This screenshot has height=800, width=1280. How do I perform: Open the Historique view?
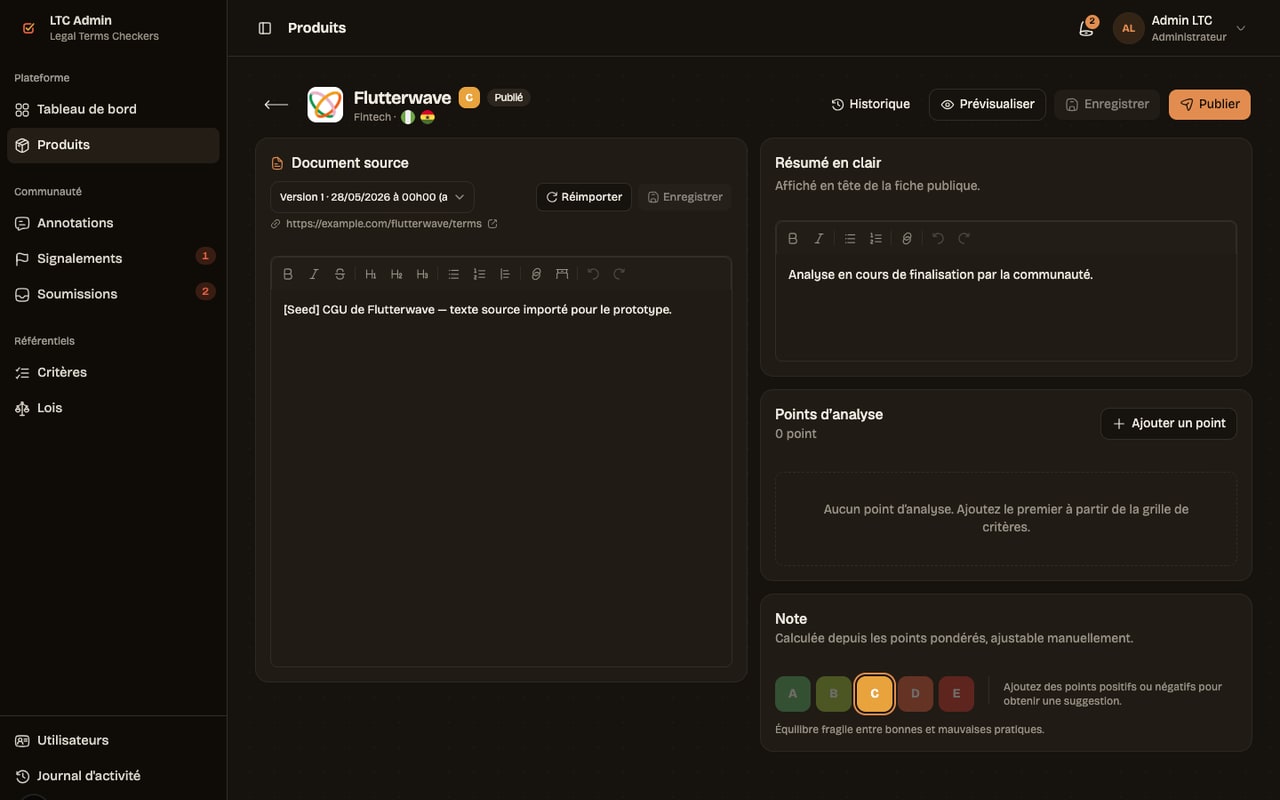pos(870,104)
